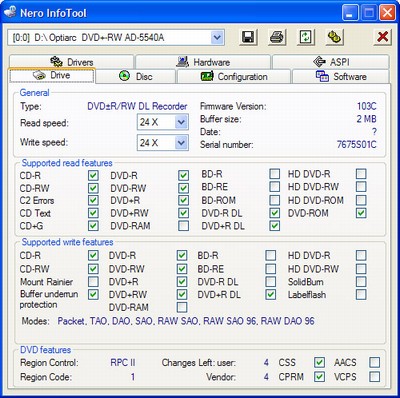This screenshot has width=400, height=398.
Task: Toggle Buffer underrun protection checkbox
Action: pyautogui.click(x=93, y=294)
